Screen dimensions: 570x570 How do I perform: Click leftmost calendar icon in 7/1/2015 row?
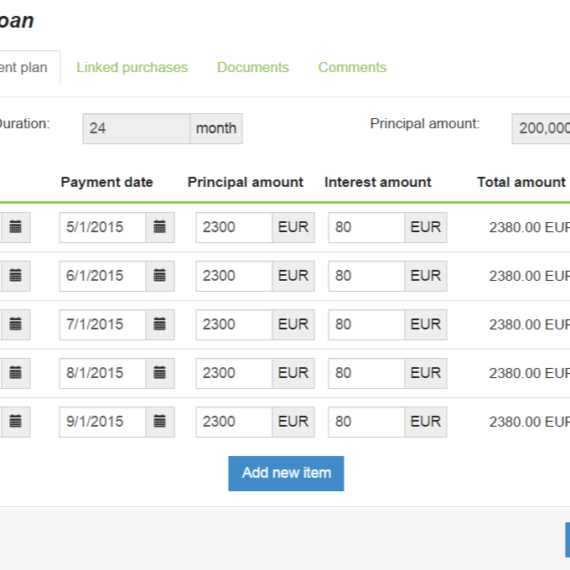coord(16,325)
